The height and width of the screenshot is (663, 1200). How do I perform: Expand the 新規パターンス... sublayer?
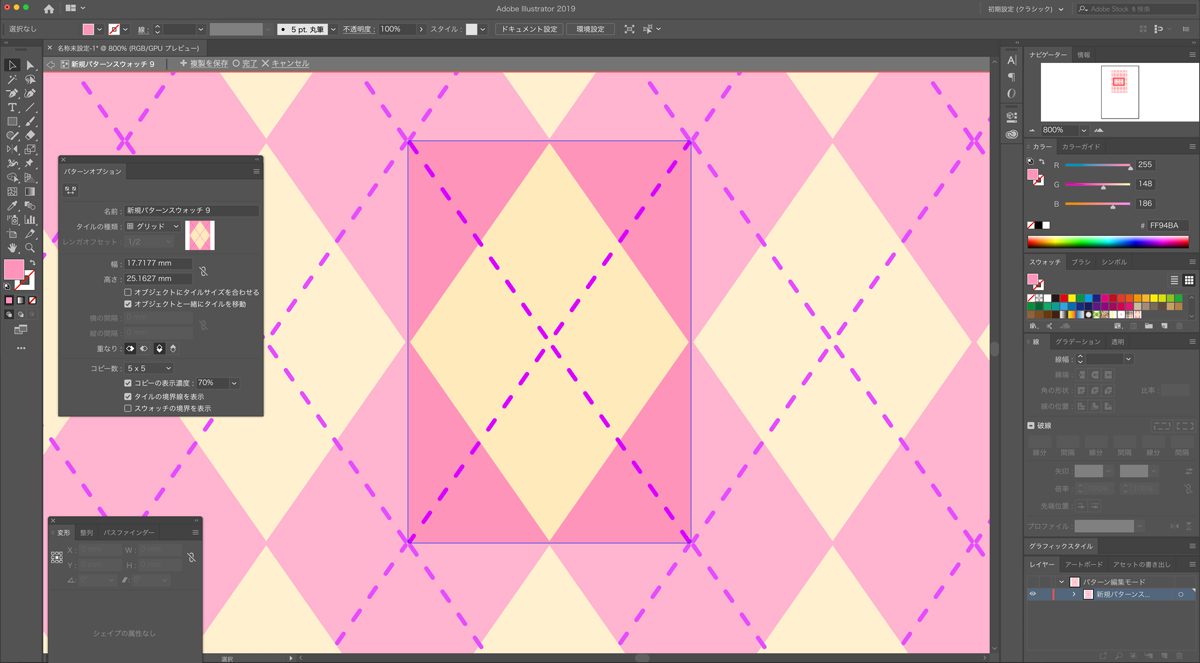point(1074,594)
